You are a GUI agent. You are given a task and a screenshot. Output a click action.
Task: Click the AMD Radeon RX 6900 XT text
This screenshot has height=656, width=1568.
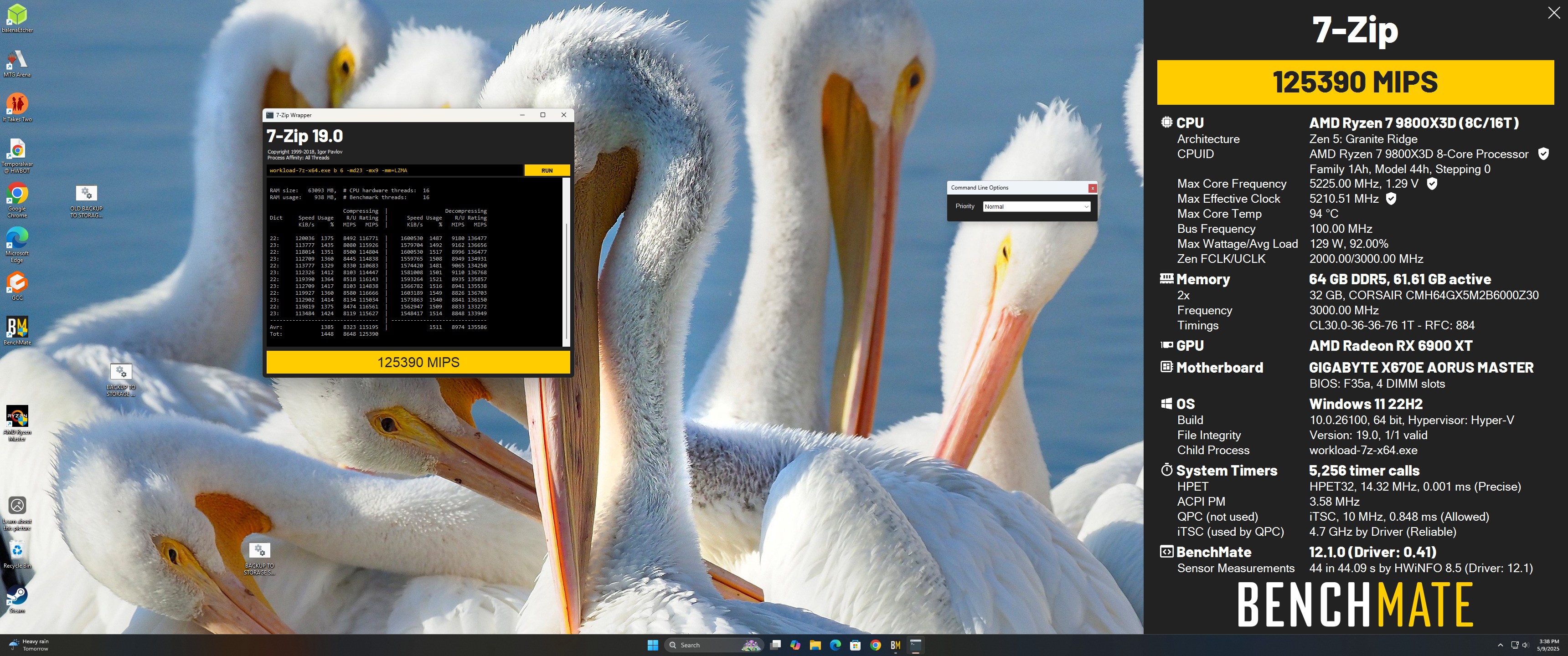coord(1391,346)
